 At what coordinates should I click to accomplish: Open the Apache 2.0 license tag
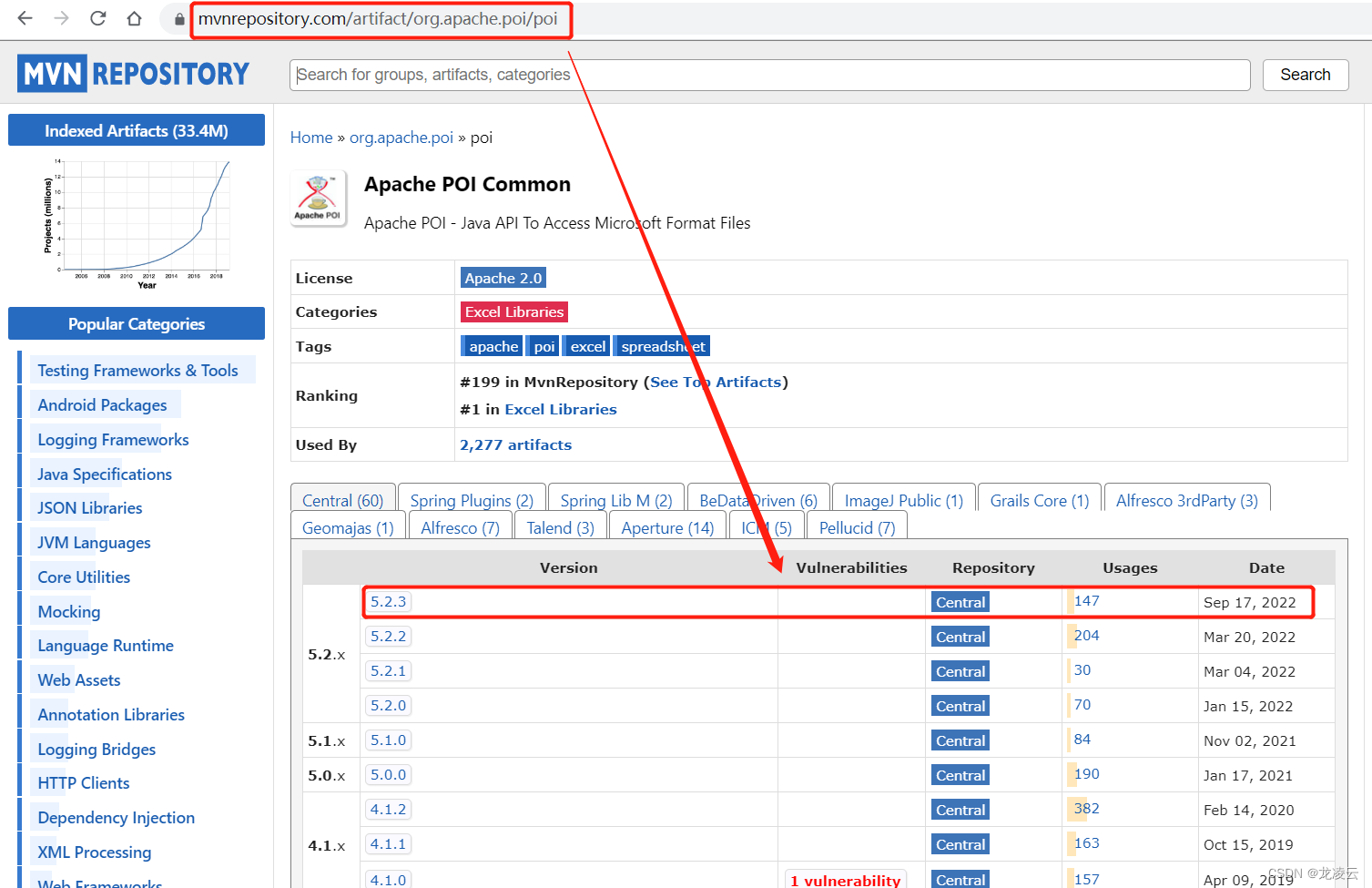click(x=503, y=278)
